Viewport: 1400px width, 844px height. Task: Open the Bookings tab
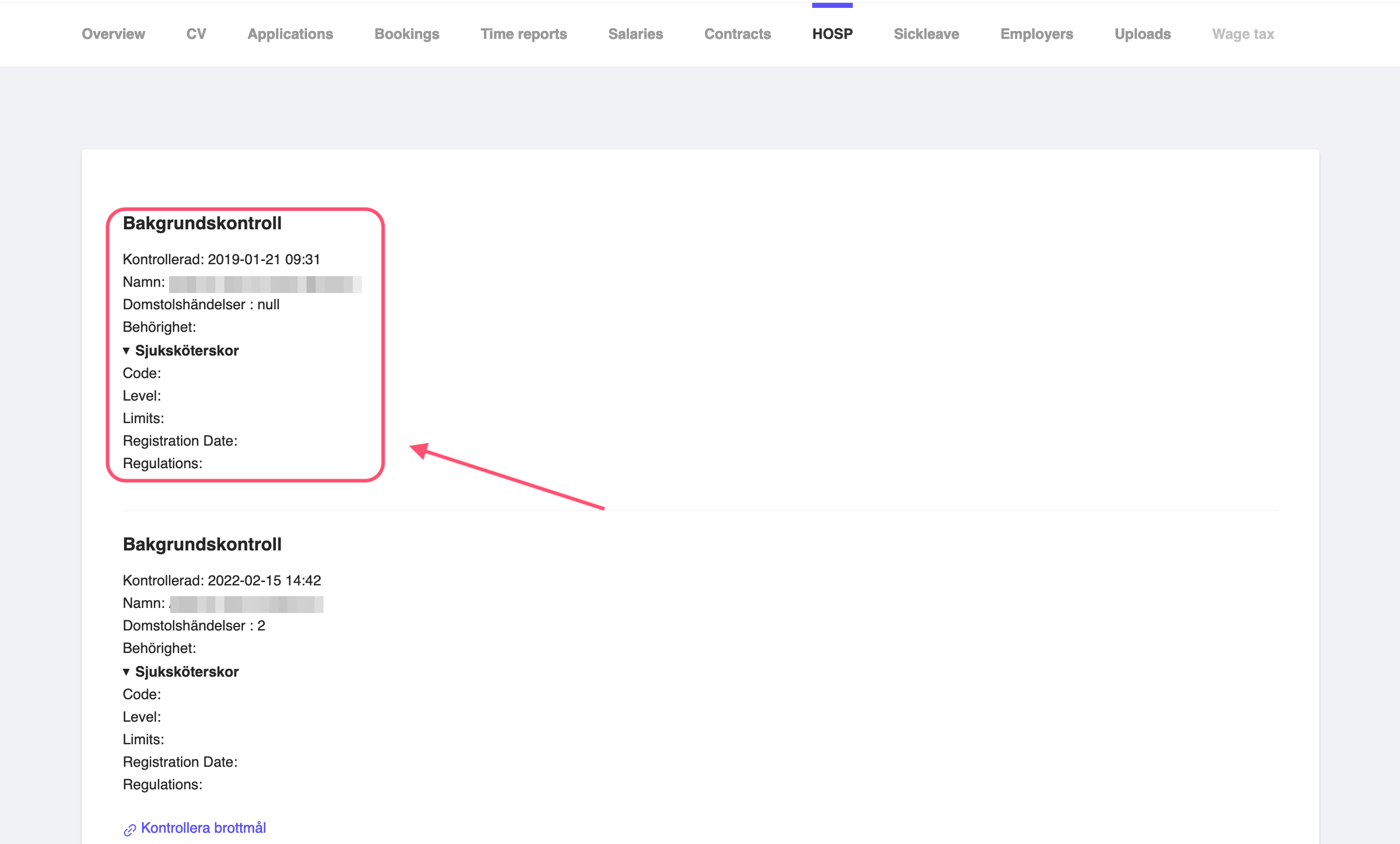(x=406, y=34)
